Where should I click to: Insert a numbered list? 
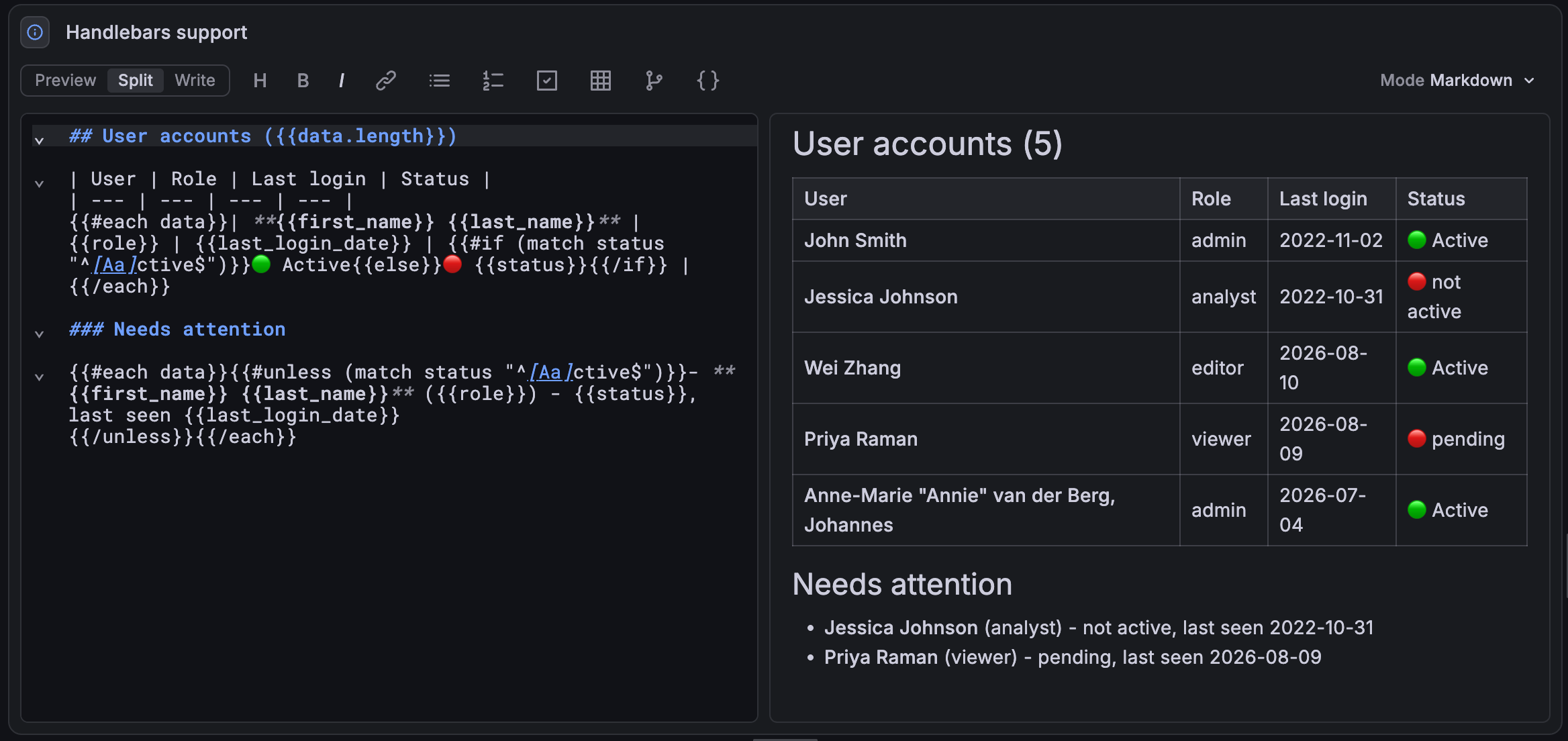[x=493, y=81]
